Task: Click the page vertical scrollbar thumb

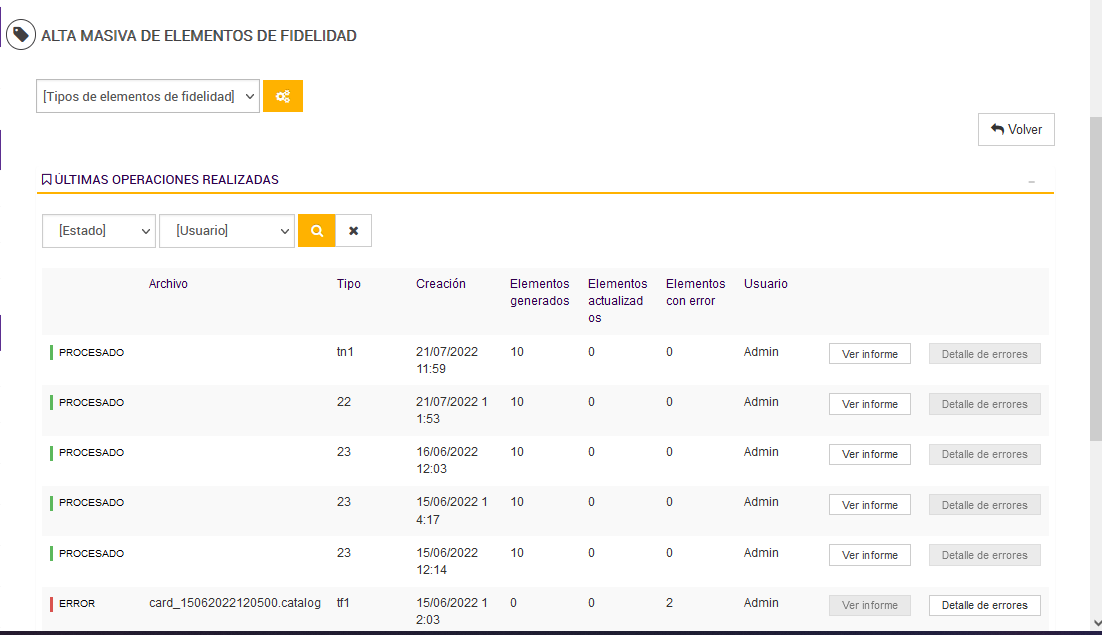Action: pos(1096,279)
